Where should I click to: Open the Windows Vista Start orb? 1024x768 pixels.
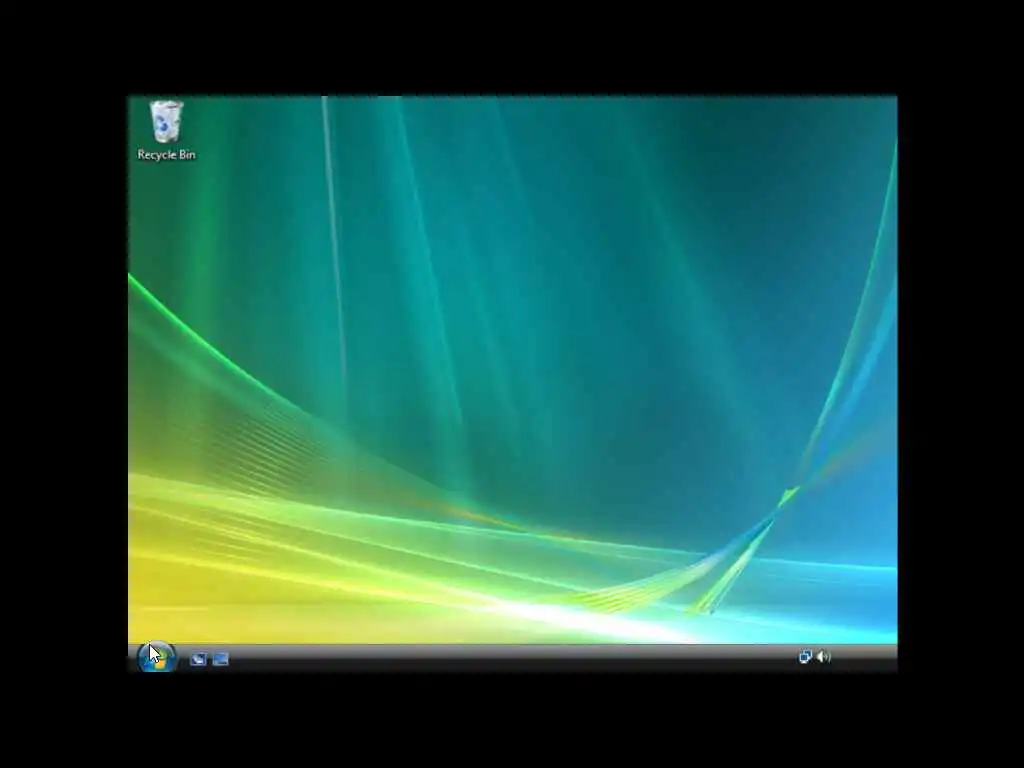(157, 657)
